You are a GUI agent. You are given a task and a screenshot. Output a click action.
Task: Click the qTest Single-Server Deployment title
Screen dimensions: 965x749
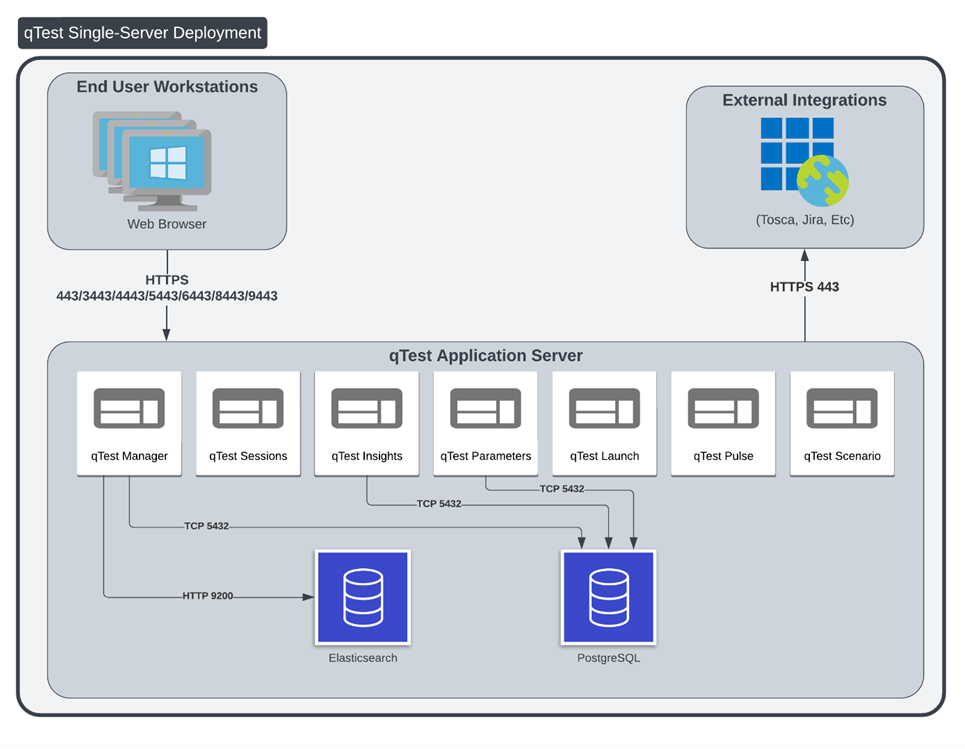[143, 33]
